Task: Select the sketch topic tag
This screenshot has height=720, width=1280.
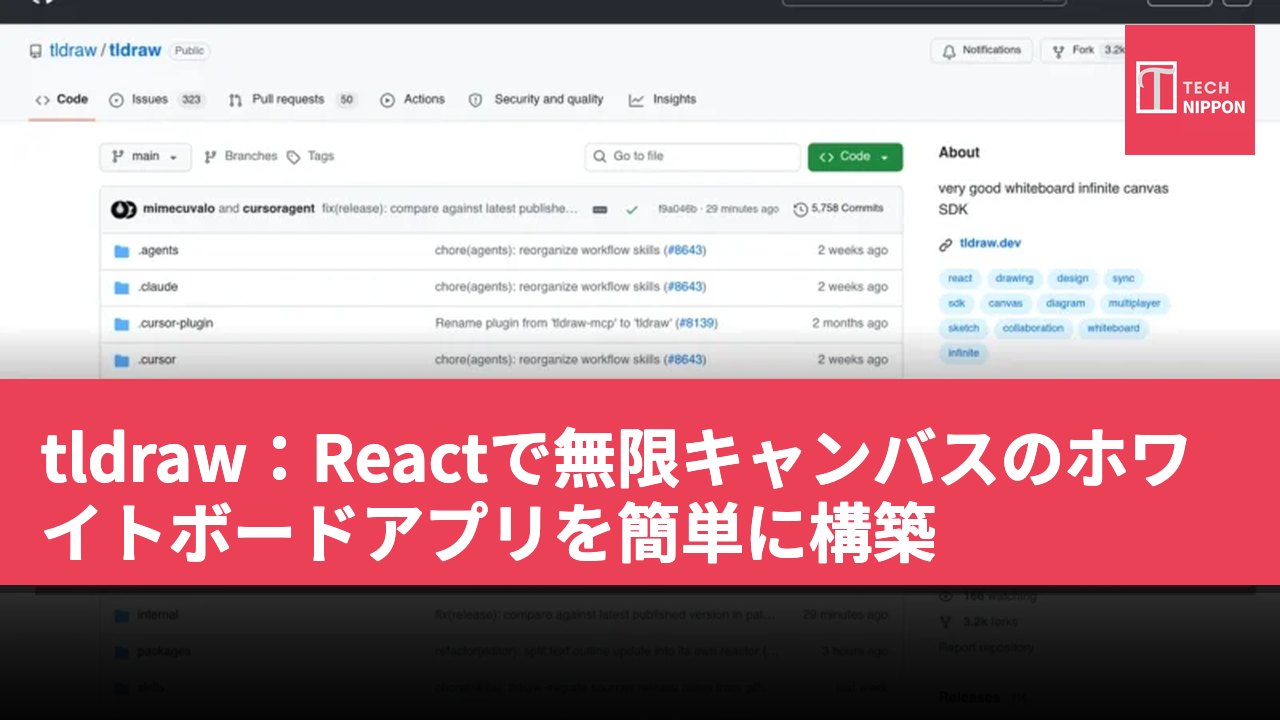Action: [x=964, y=329]
